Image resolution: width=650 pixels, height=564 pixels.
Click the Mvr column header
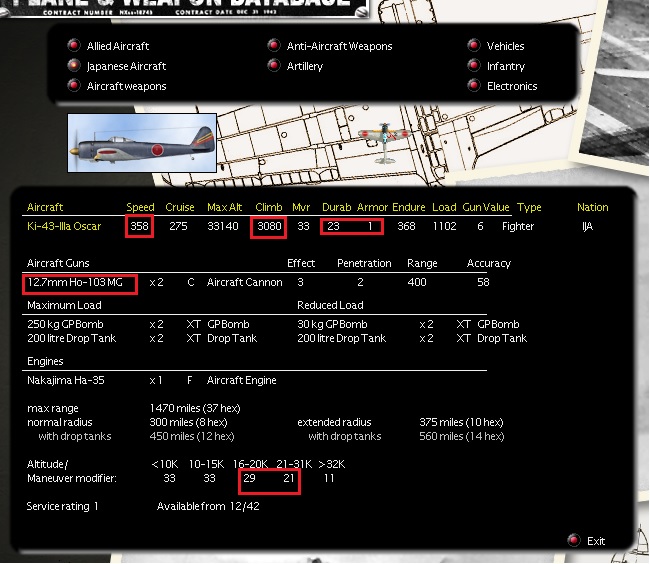301,207
